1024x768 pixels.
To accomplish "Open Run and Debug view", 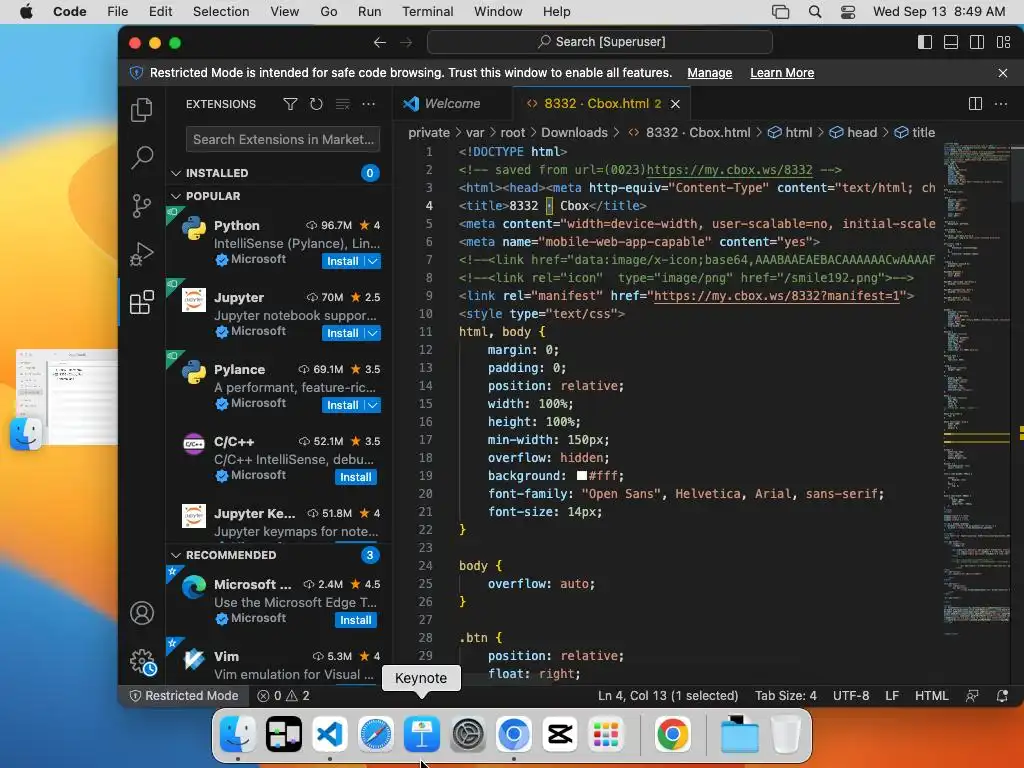I will tap(141, 254).
